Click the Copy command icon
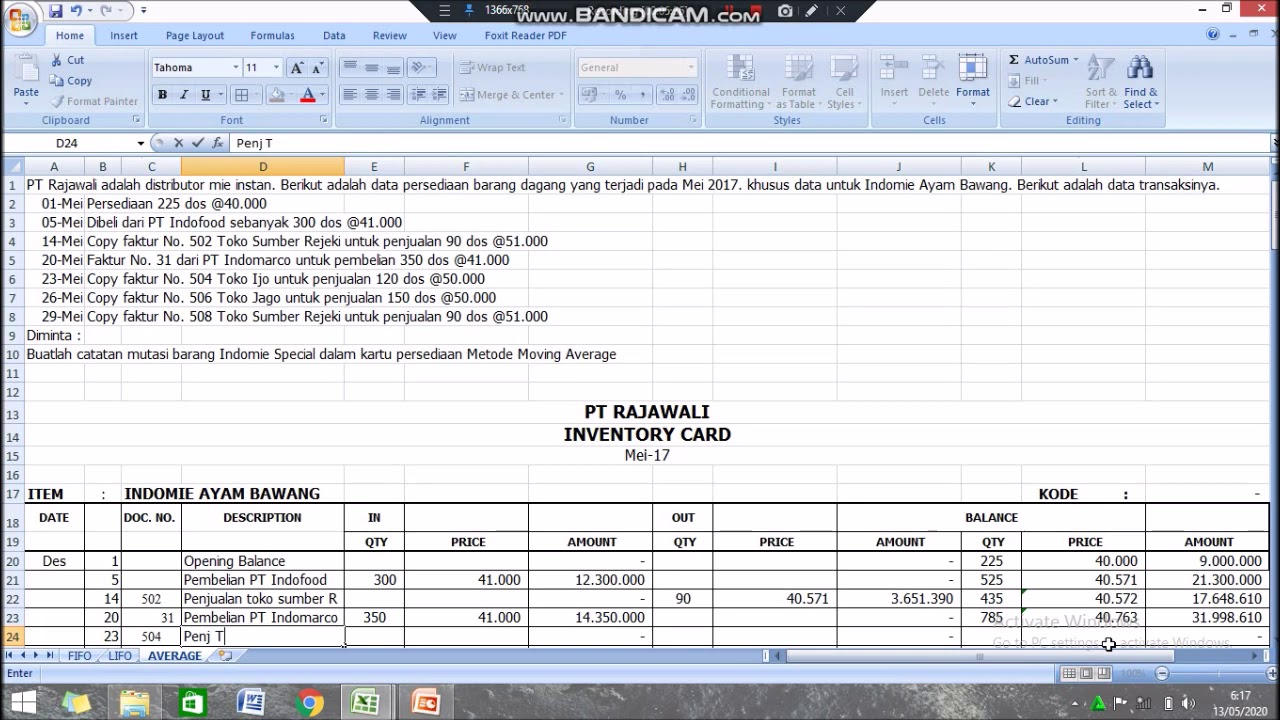Viewport: 1280px width, 720px height. pos(56,81)
